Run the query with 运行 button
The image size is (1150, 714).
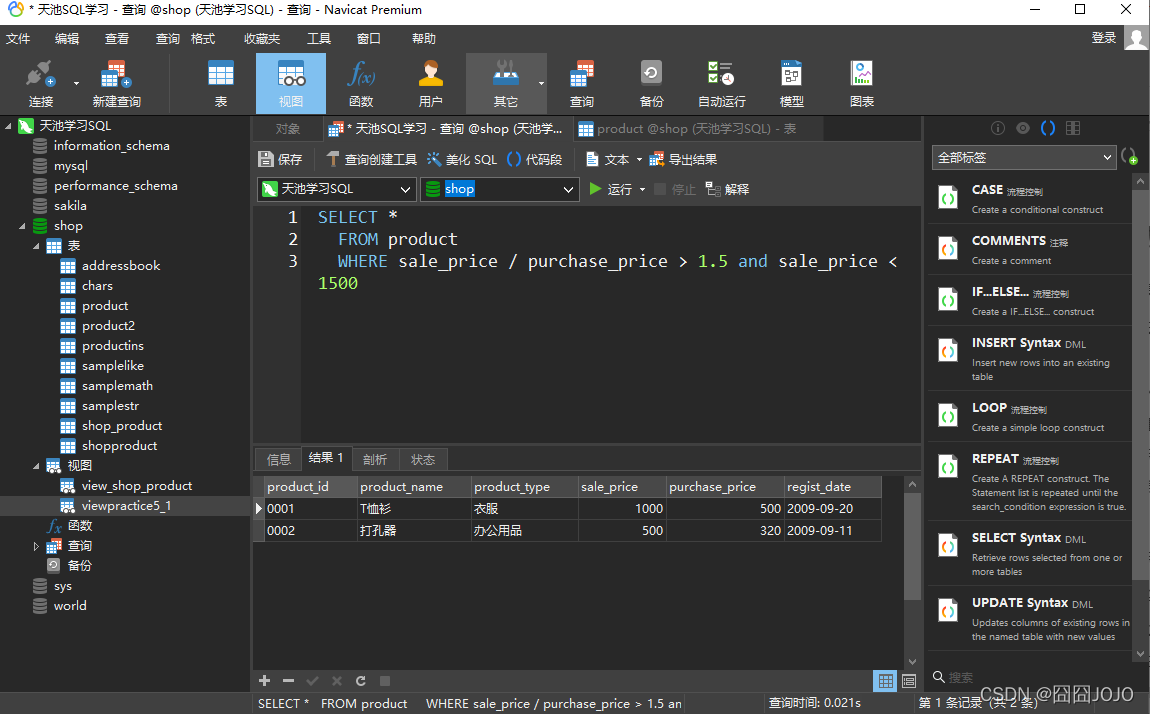tap(611, 189)
